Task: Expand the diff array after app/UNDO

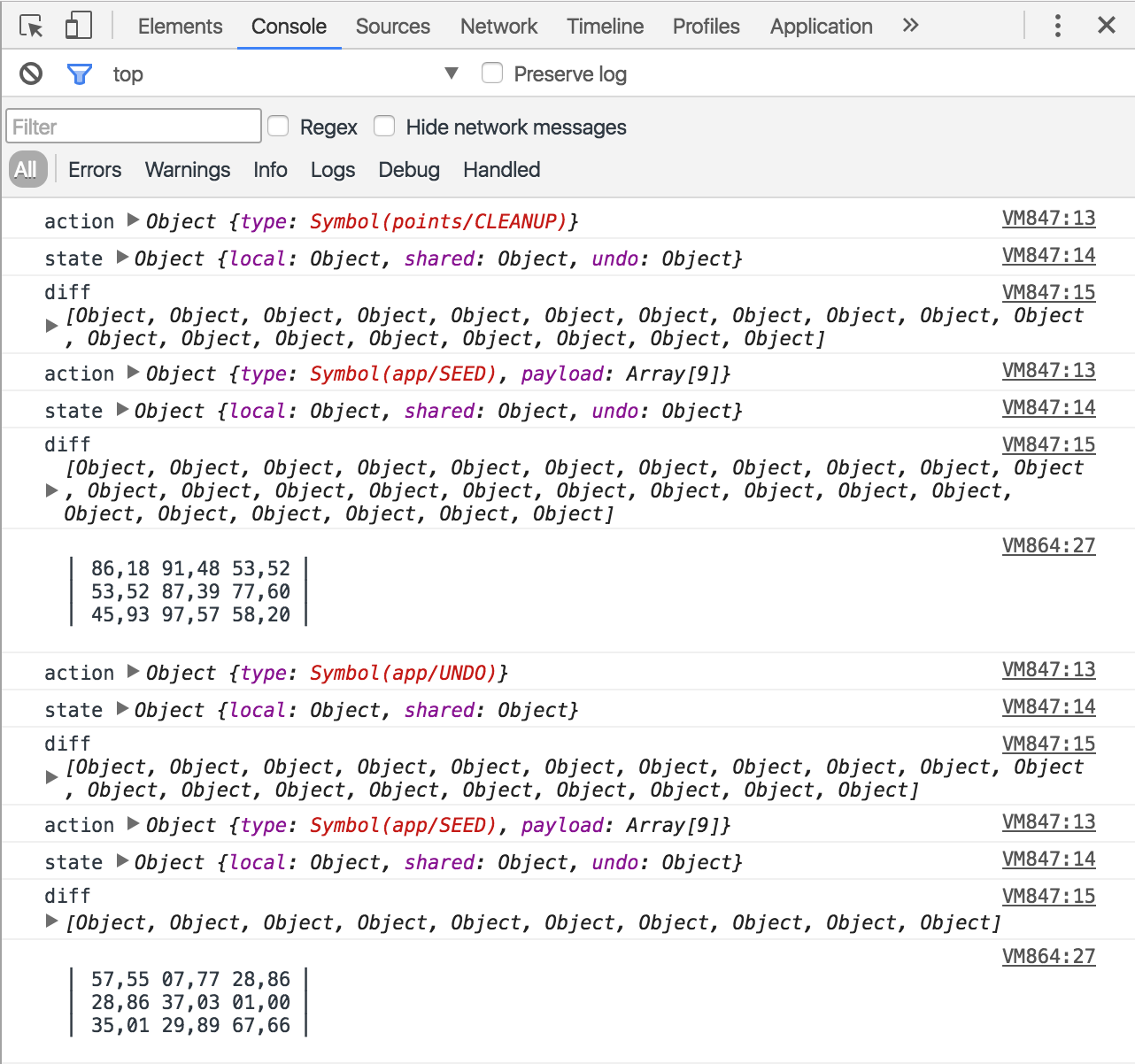Action: 52,777
